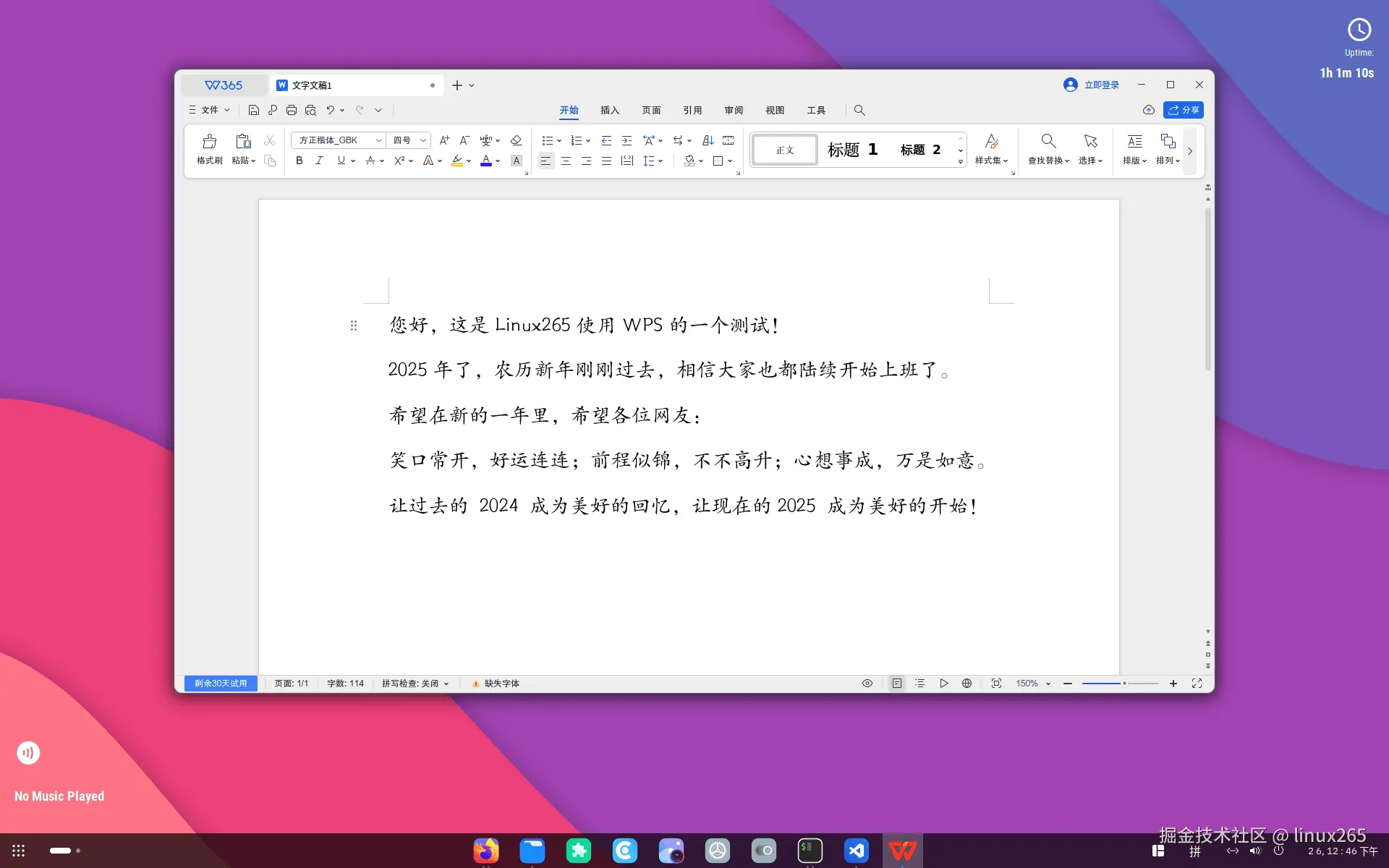Toggle bold formatting
This screenshot has width=1389, height=868.
(299, 161)
